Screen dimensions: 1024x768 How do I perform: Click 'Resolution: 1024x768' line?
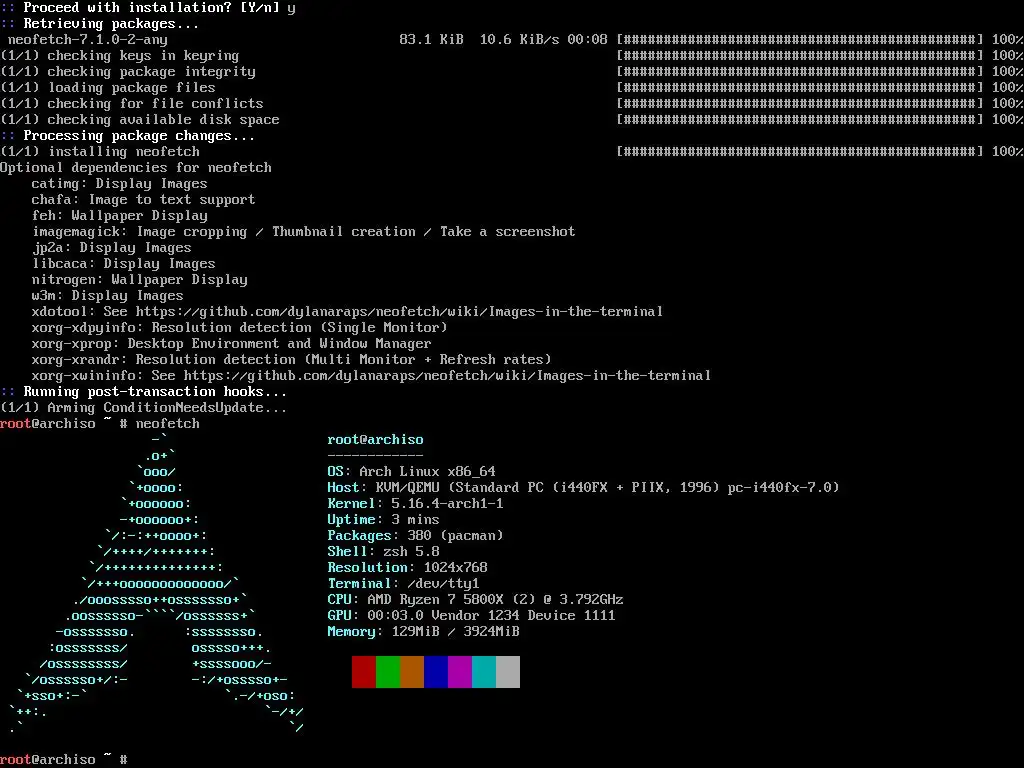click(x=408, y=568)
